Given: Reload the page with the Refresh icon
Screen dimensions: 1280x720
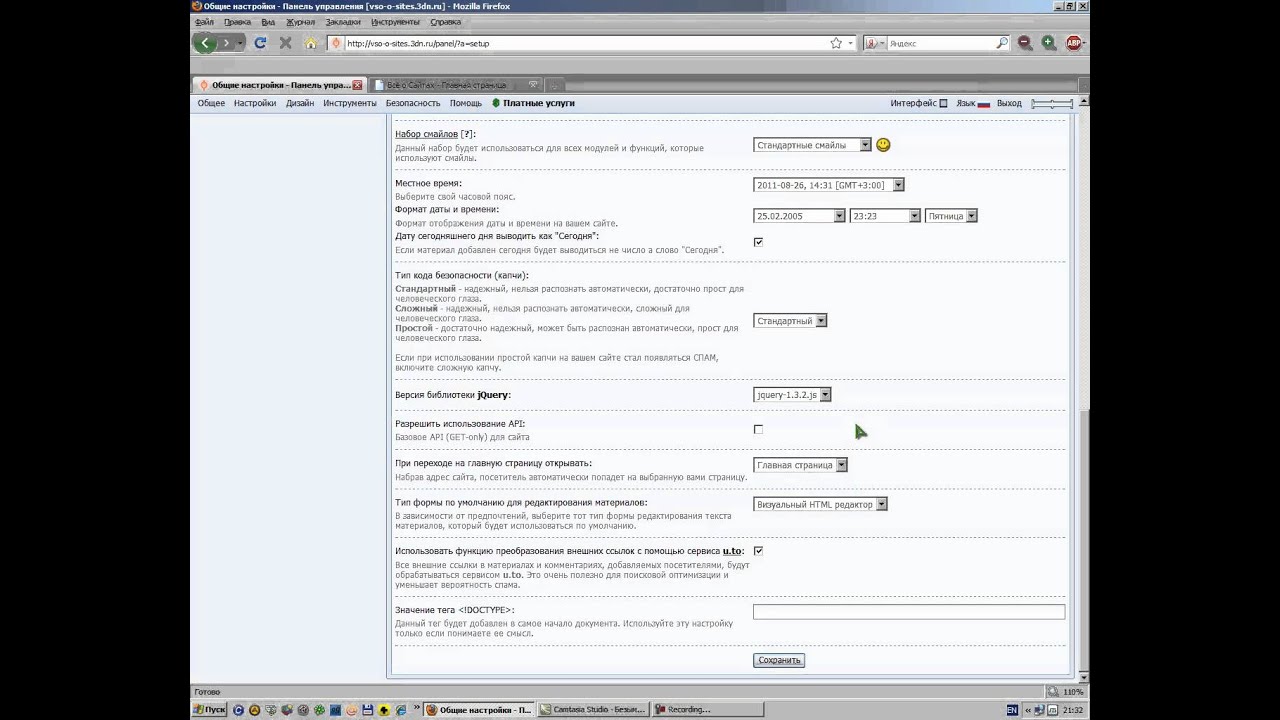Looking at the screenshot, I should [260, 43].
